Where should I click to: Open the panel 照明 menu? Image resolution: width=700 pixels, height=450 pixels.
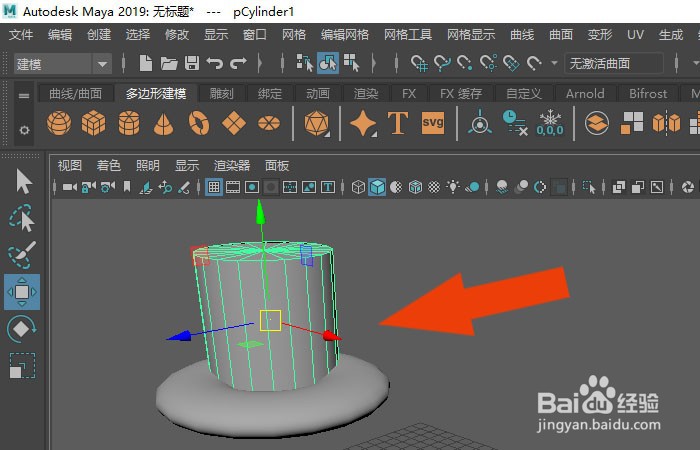click(148, 166)
